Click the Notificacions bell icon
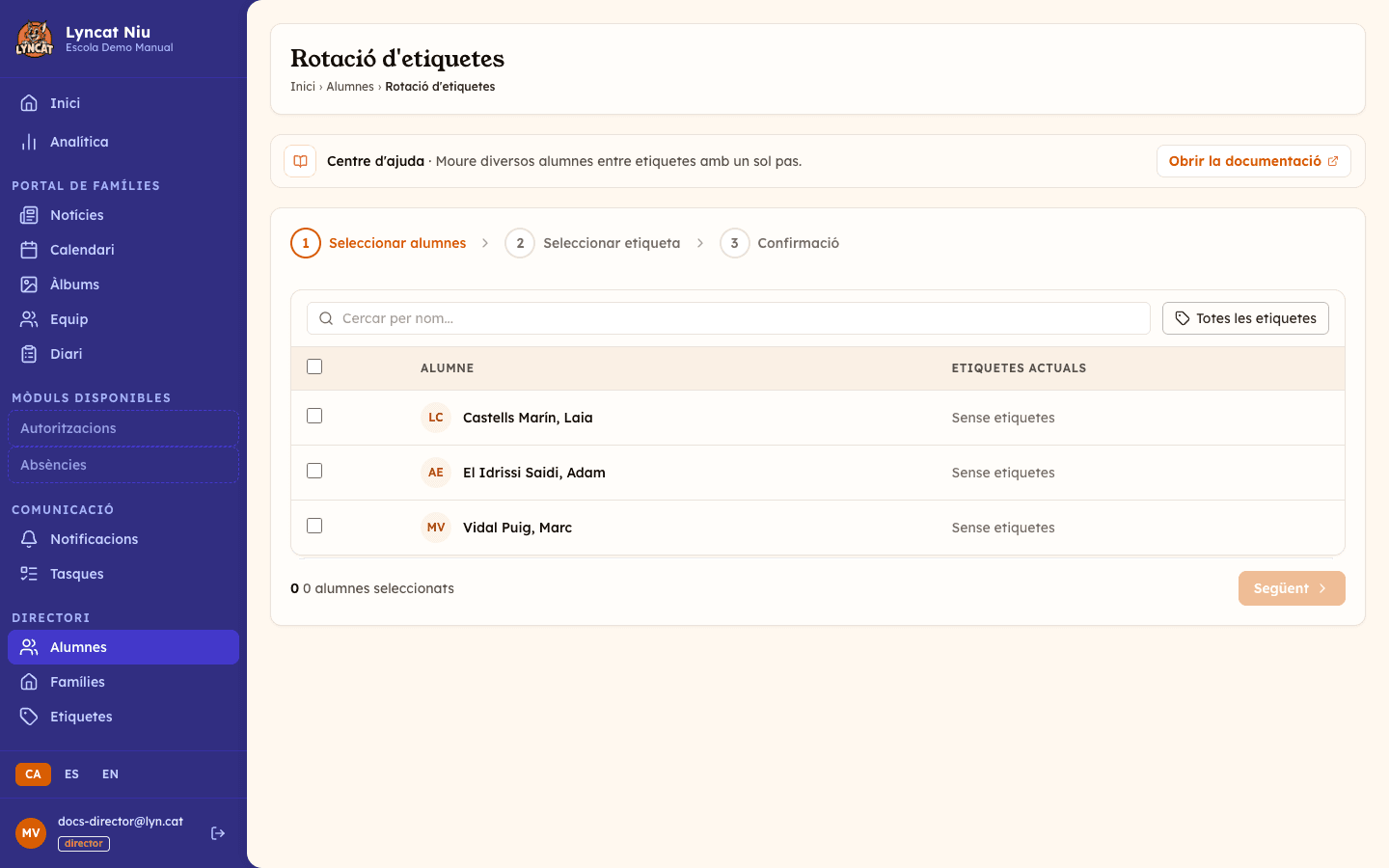The width and height of the screenshot is (1389, 868). pos(29,539)
